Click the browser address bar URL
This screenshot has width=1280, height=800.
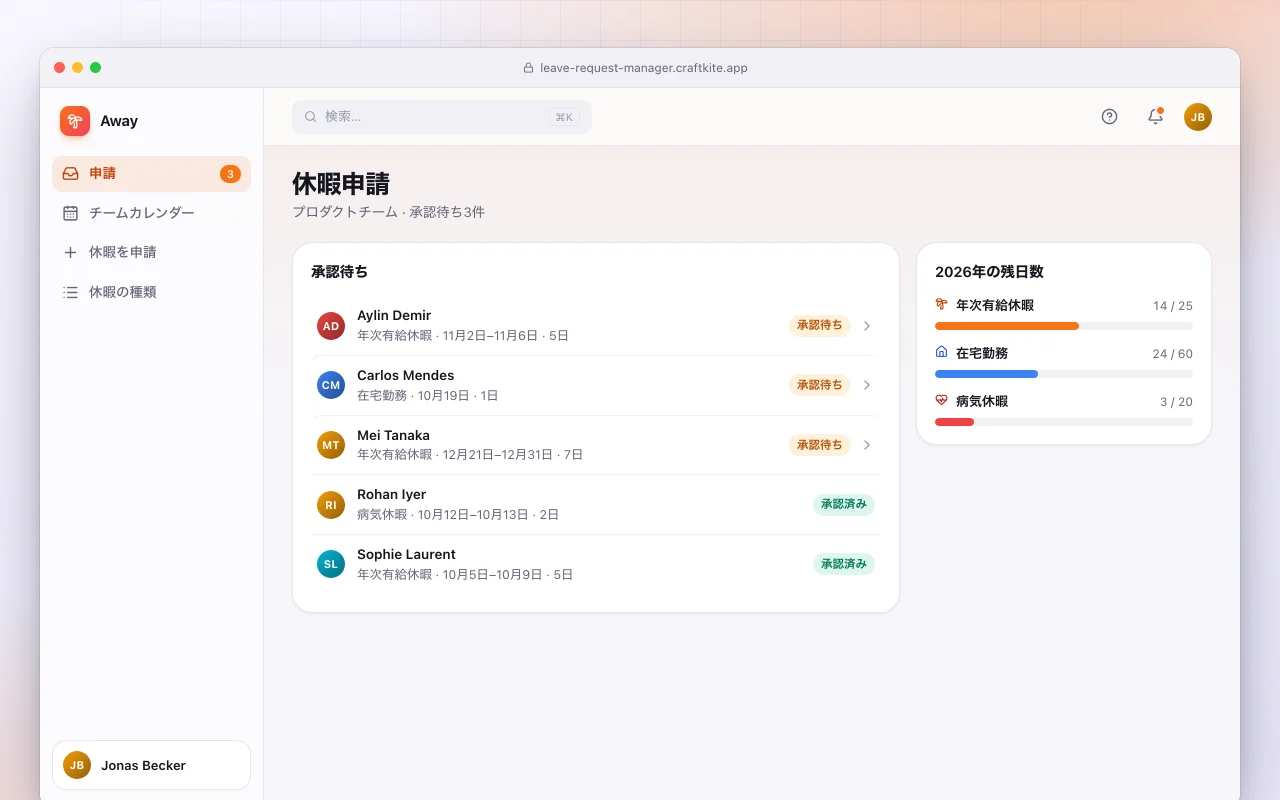click(x=644, y=68)
